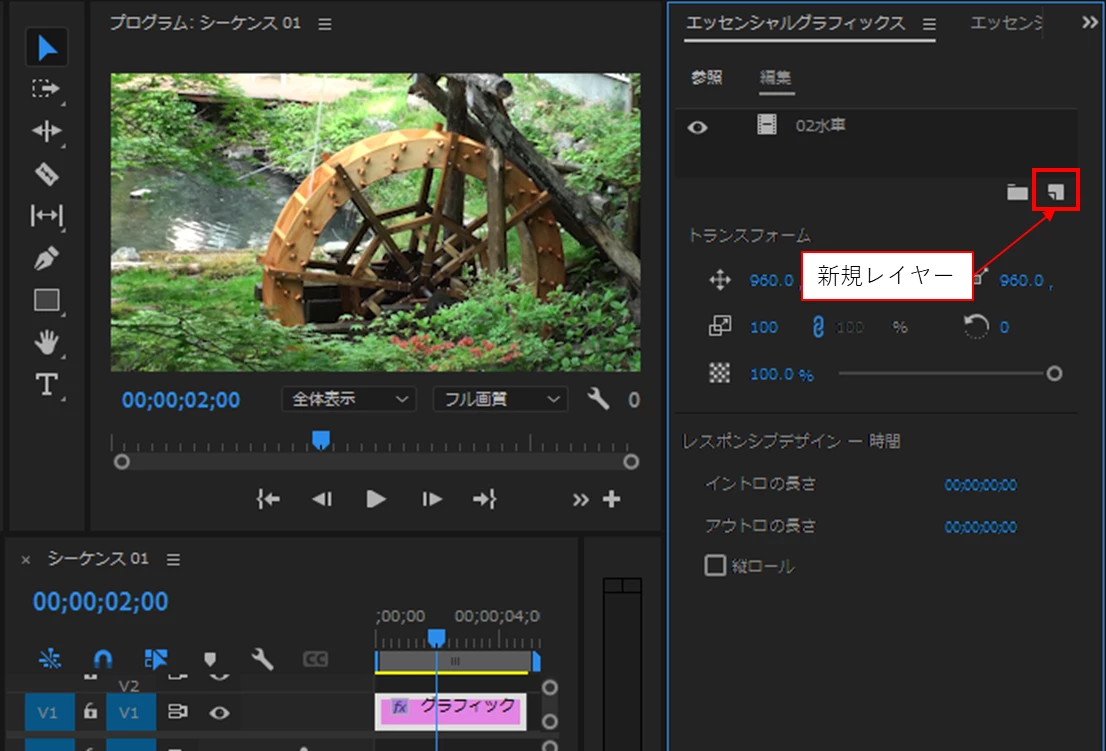Click the timeline playhead marker

(x=437, y=638)
